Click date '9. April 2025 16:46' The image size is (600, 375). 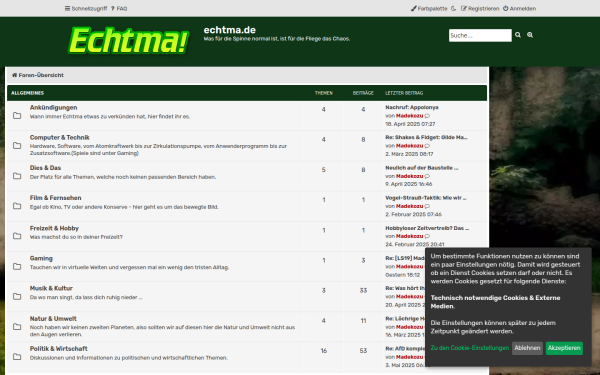[409, 184]
